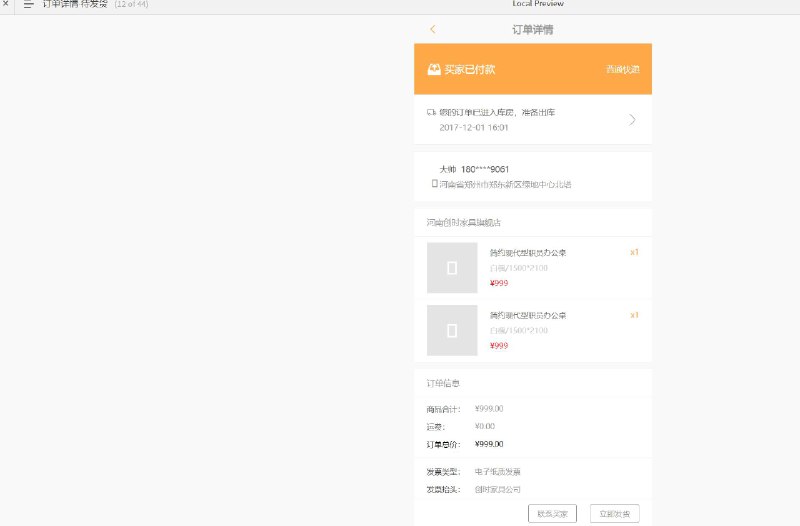Viewport: 800px width, 526px height.
Task: Click the page counter (12 of 44)
Action: pyautogui.click(x=131, y=4)
